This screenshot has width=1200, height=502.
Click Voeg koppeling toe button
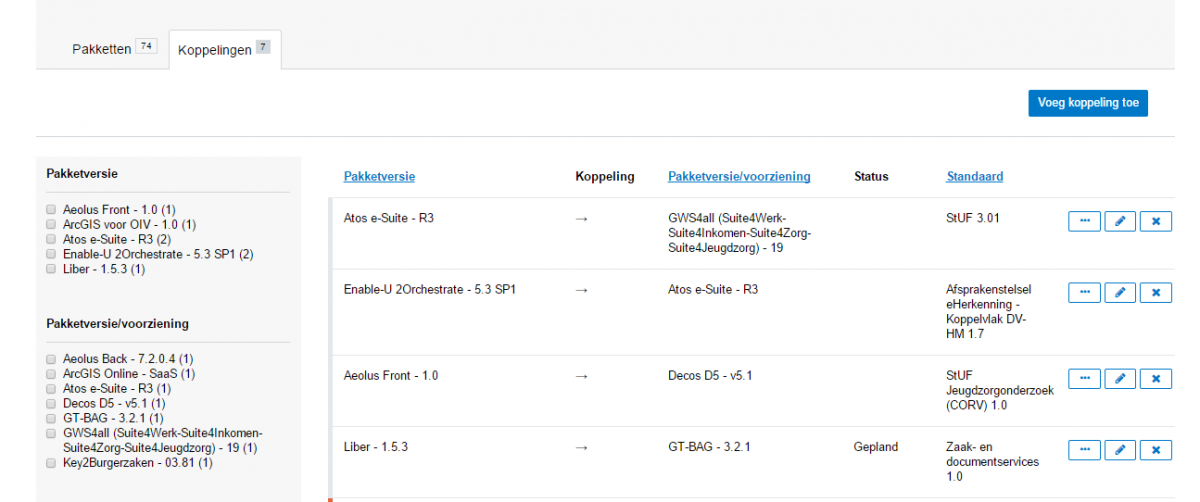coord(1088,103)
